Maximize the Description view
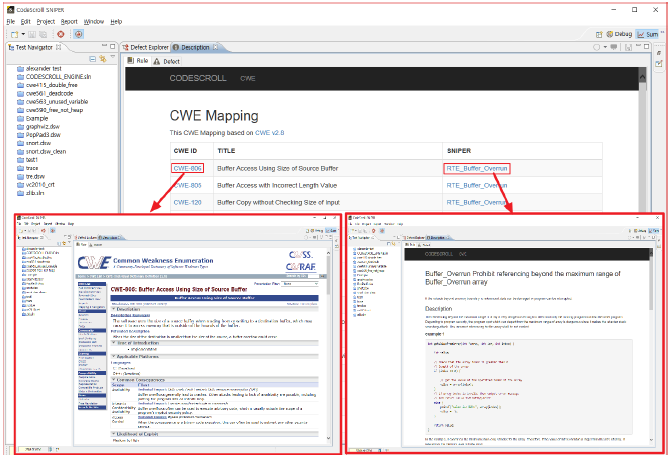The image size is (670, 455). click(647, 47)
